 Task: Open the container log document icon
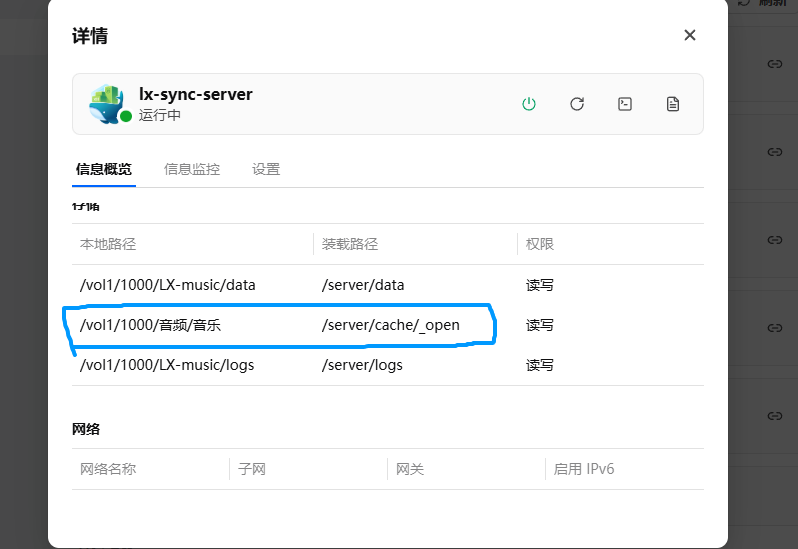(673, 104)
